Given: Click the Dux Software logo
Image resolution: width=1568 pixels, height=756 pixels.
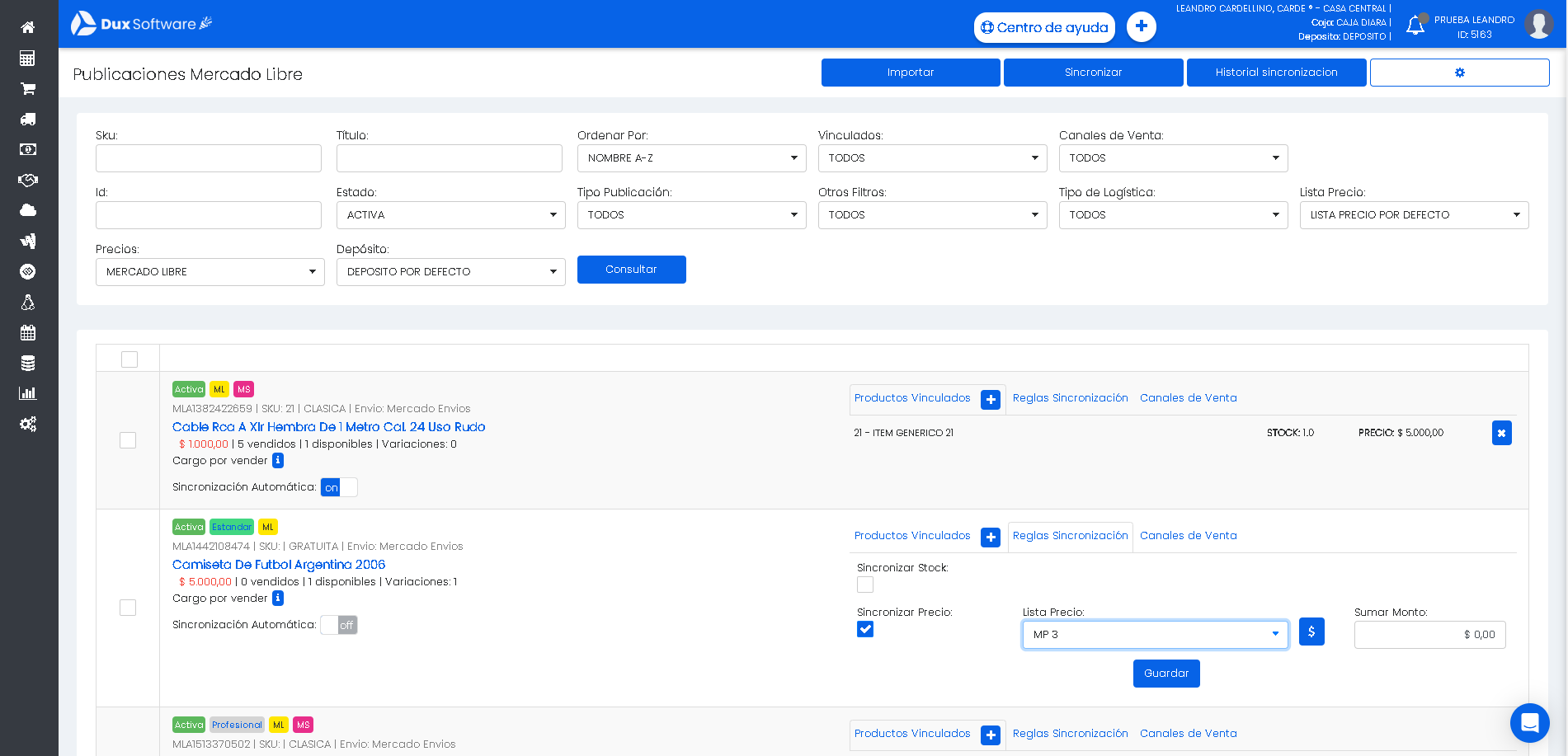Looking at the screenshot, I should click(x=141, y=24).
